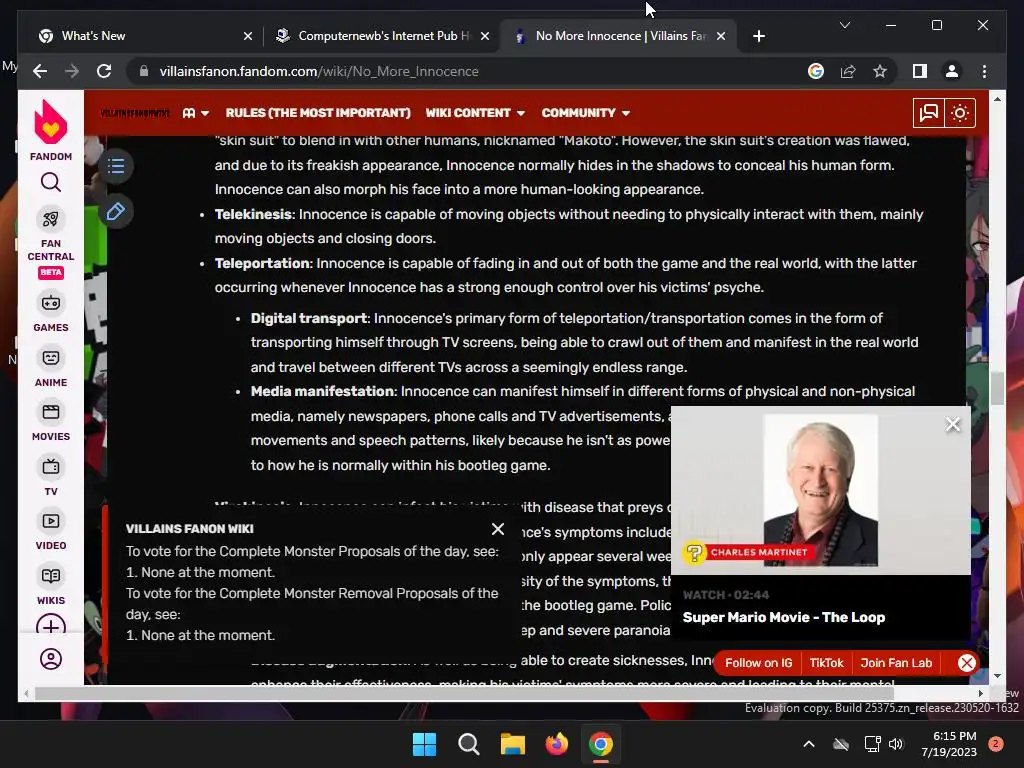The width and height of the screenshot is (1024, 768).
Task: Open Chrome profile avatar icon
Action: point(952,71)
